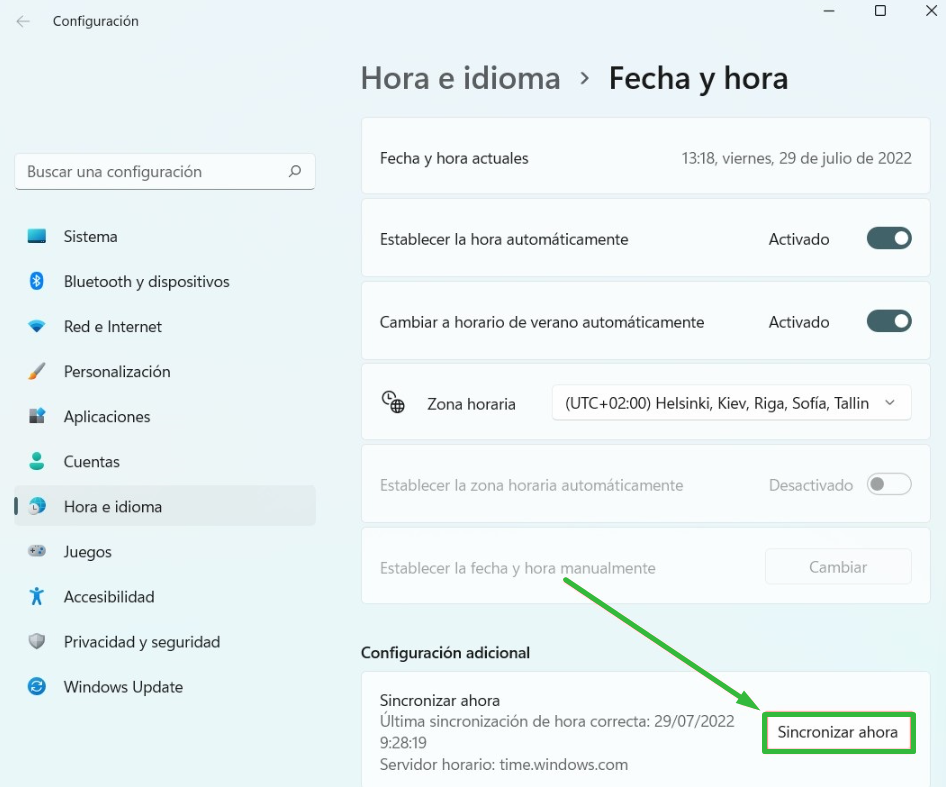Open Aplicaciones section

coord(165,416)
